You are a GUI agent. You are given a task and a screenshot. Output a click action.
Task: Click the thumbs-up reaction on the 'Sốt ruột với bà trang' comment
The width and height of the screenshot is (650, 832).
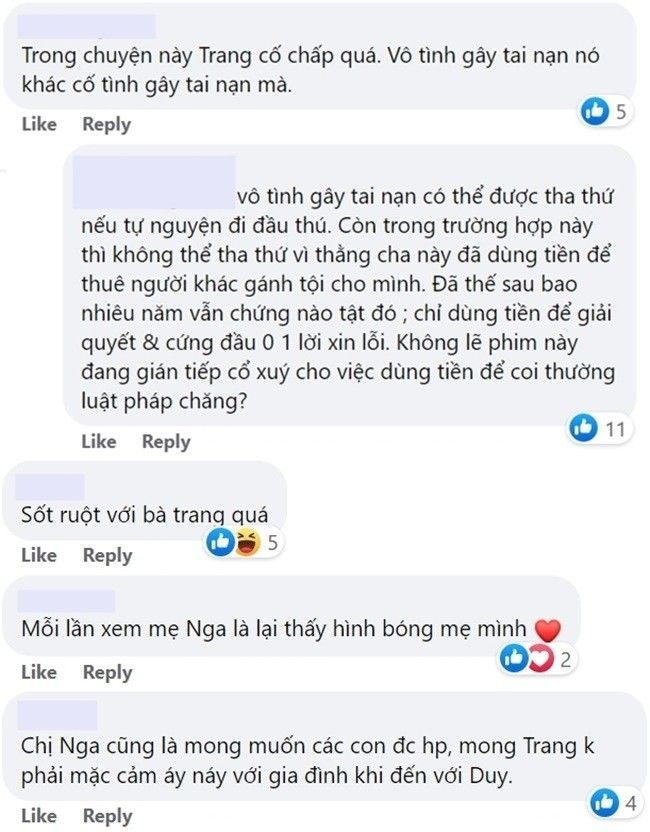coord(221,543)
